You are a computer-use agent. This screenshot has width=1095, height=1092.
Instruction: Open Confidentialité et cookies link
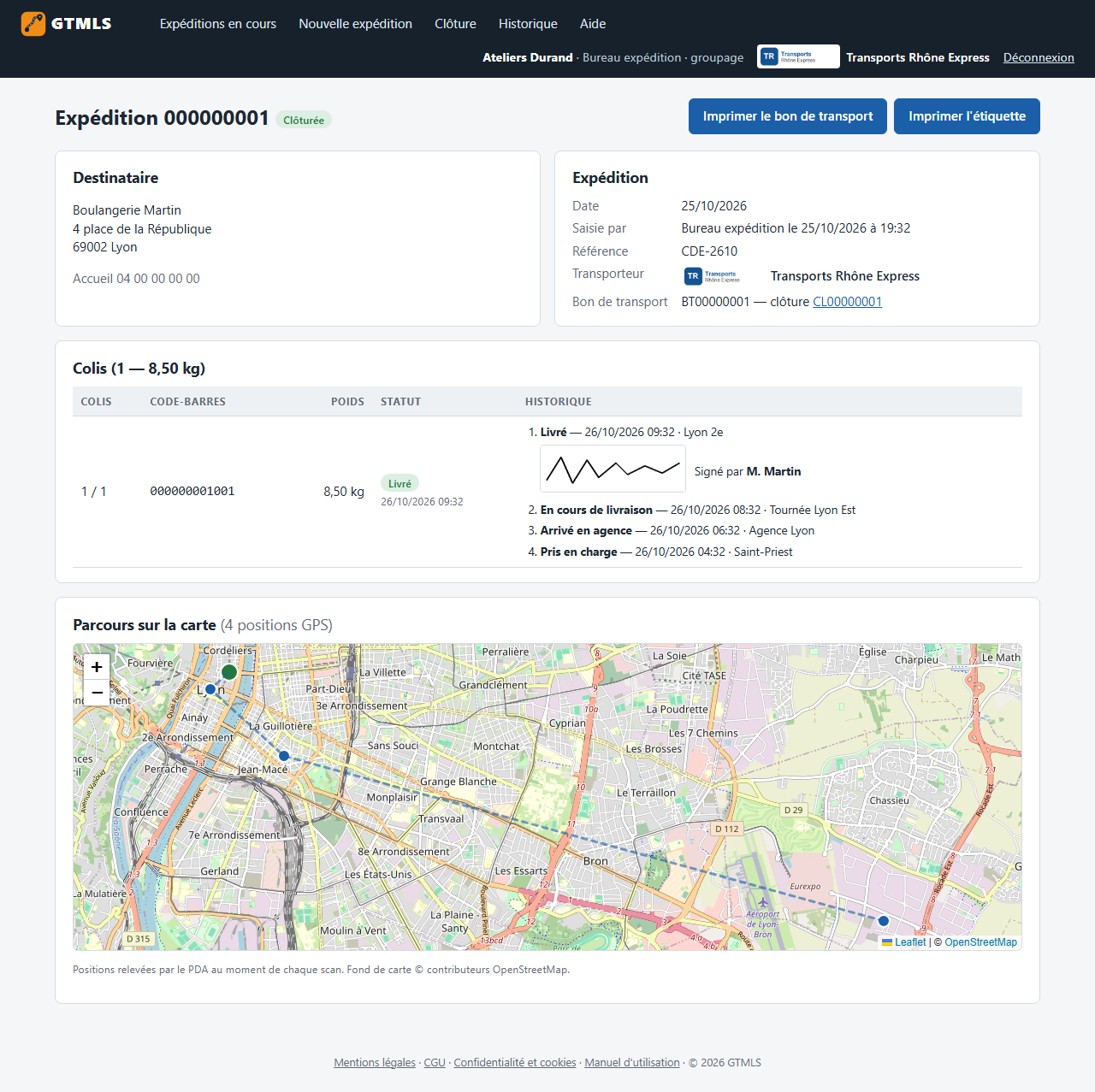click(x=515, y=1063)
